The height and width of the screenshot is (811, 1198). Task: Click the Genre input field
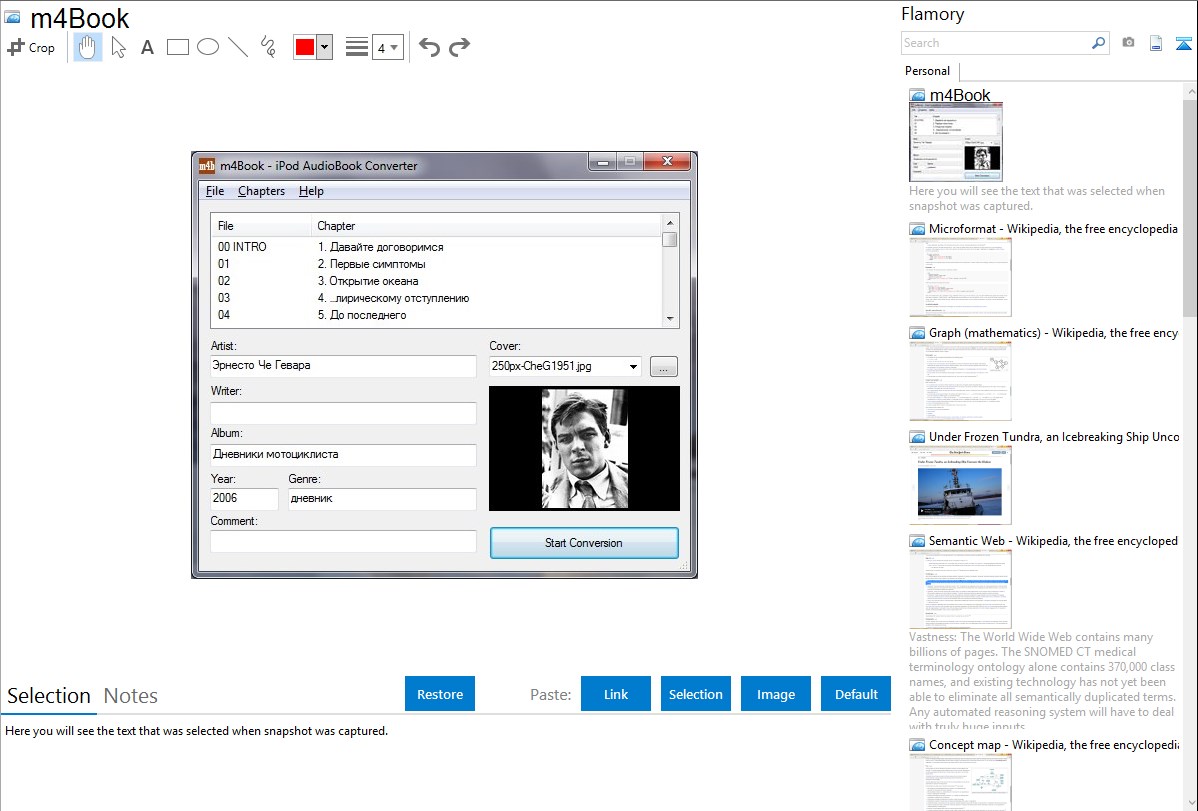click(x=382, y=498)
